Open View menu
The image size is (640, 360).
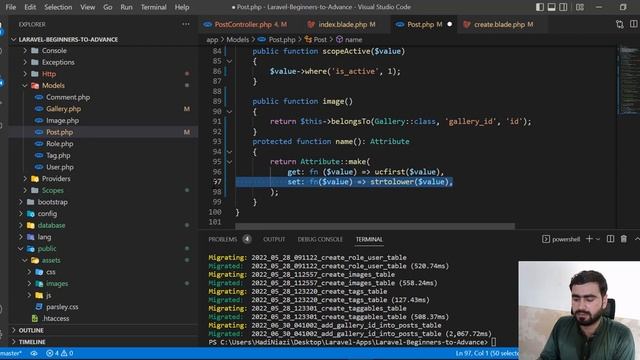point(87,7)
